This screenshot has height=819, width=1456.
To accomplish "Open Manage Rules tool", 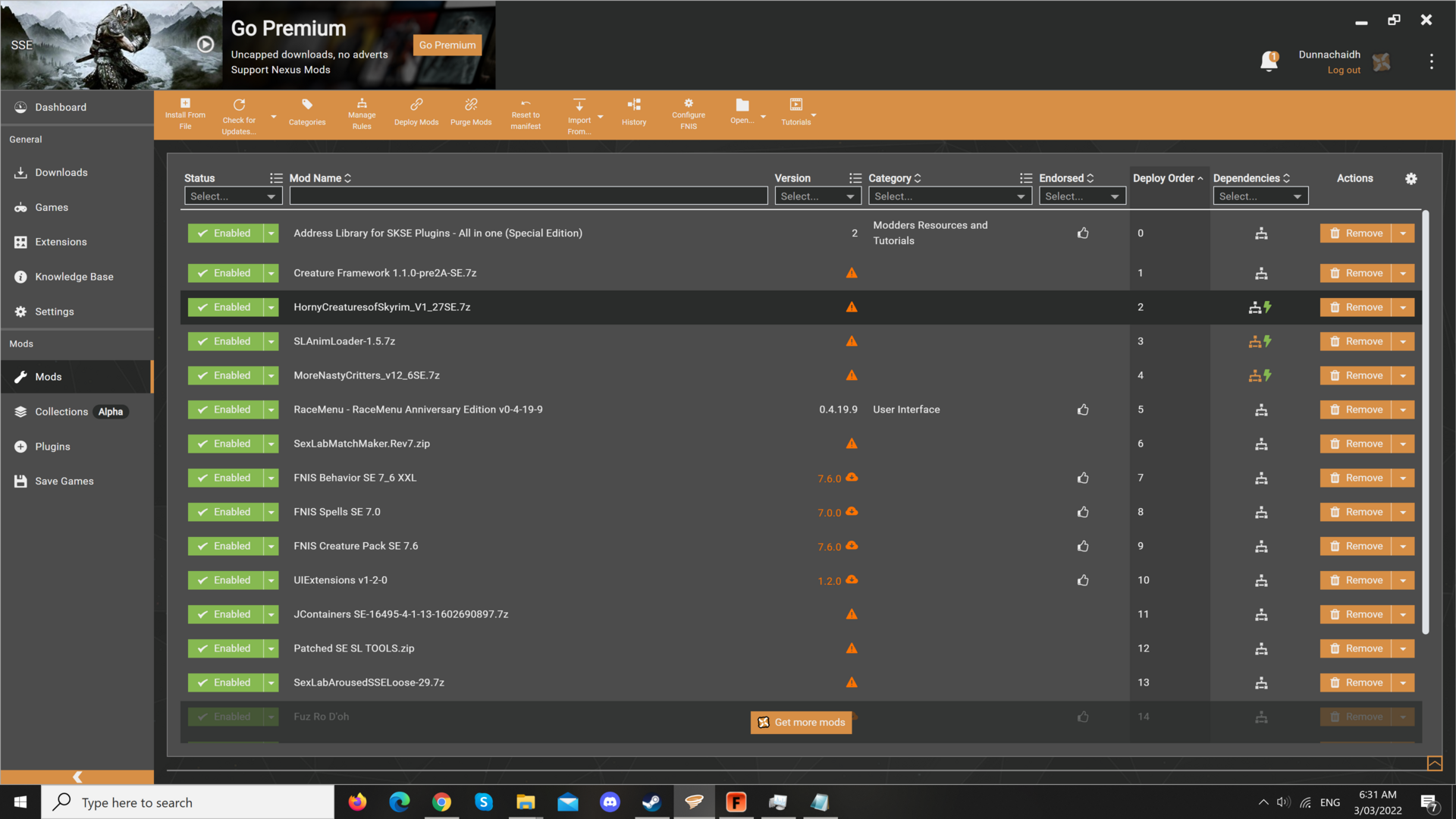I will (x=362, y=104).
